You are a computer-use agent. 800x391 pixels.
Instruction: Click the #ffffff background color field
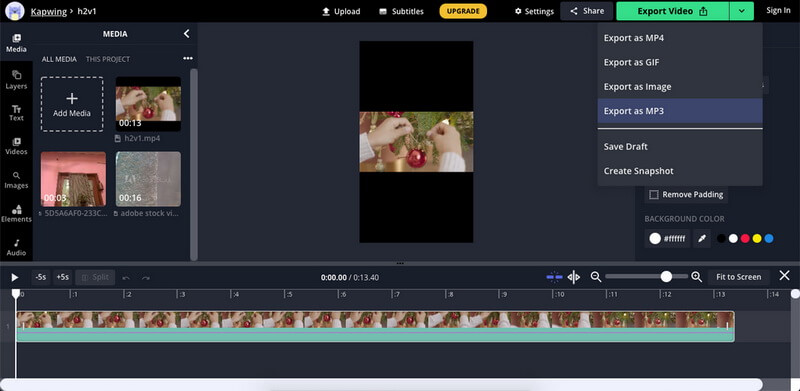667,238
